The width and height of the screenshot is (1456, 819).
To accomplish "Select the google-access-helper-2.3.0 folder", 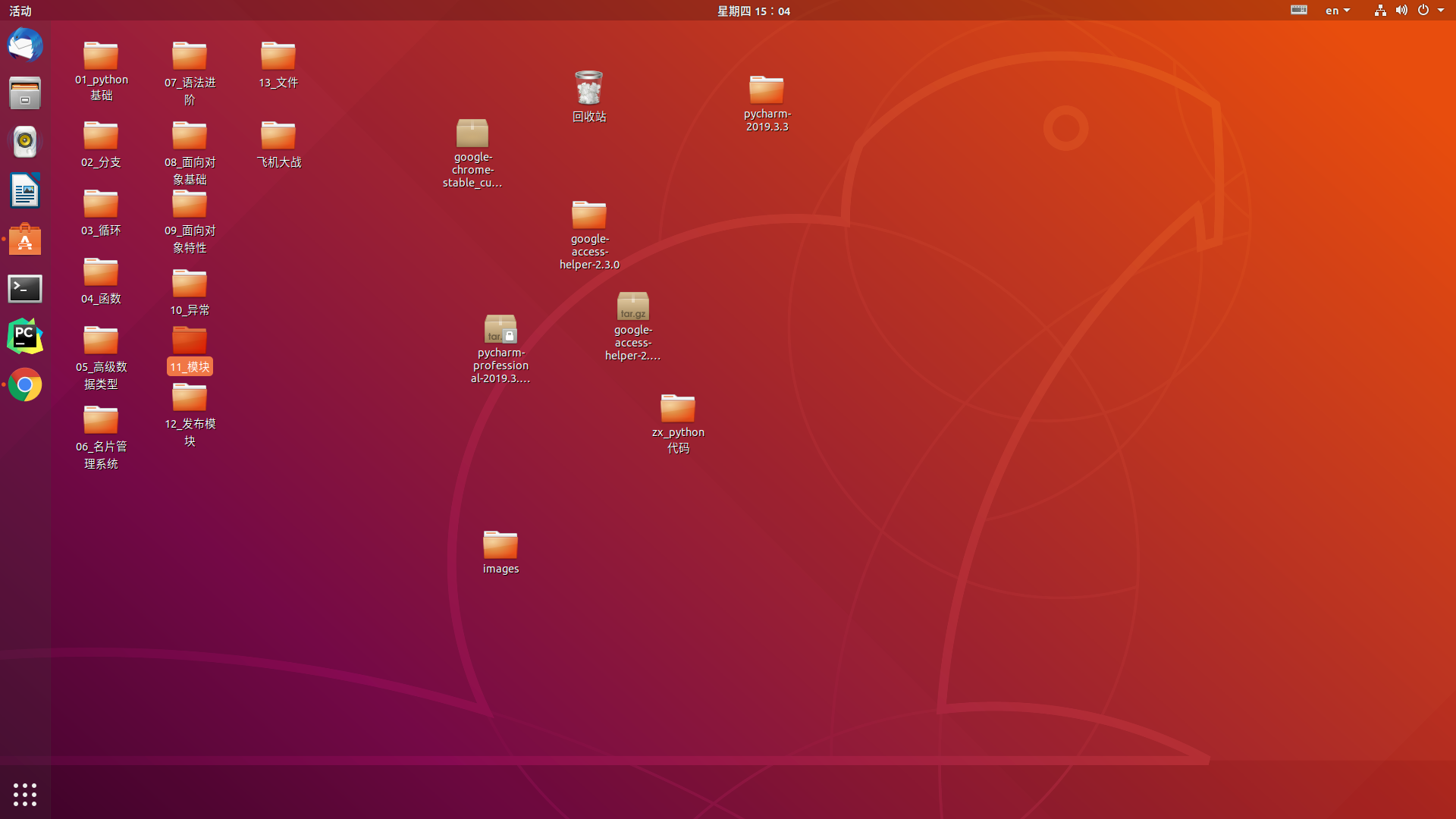I will 589,235.
